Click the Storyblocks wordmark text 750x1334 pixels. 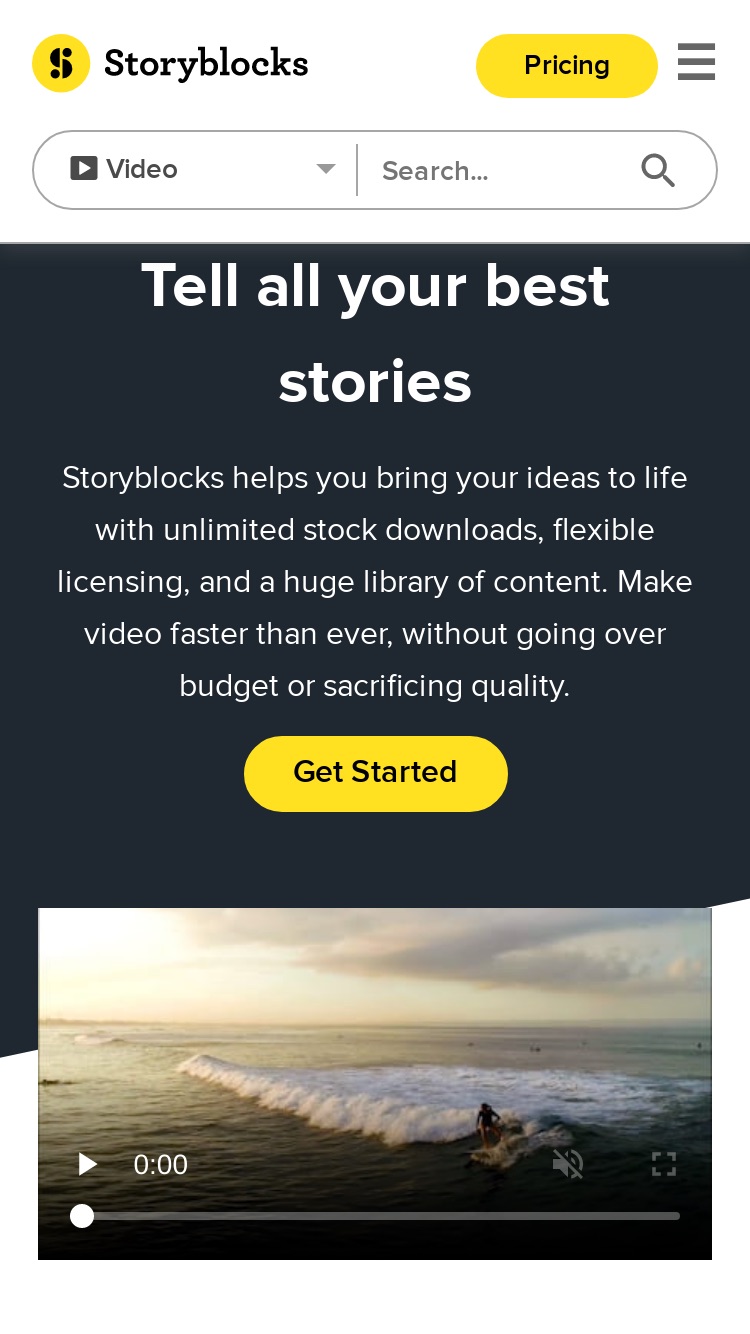tap(206, 63)
